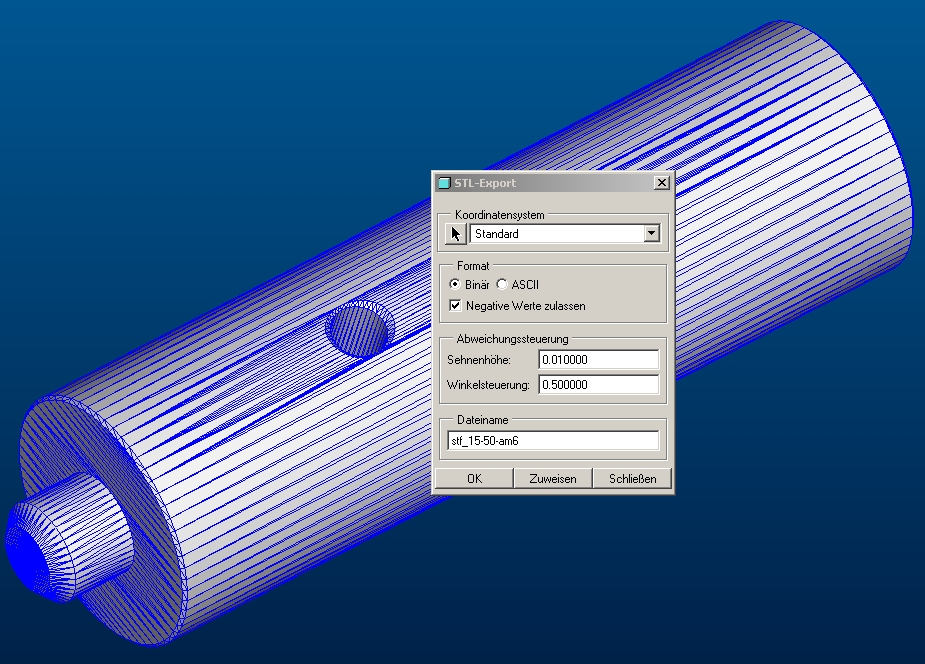
Task: Click the coordinate system selection arrow icon
Action: click(x=455, y=234)
